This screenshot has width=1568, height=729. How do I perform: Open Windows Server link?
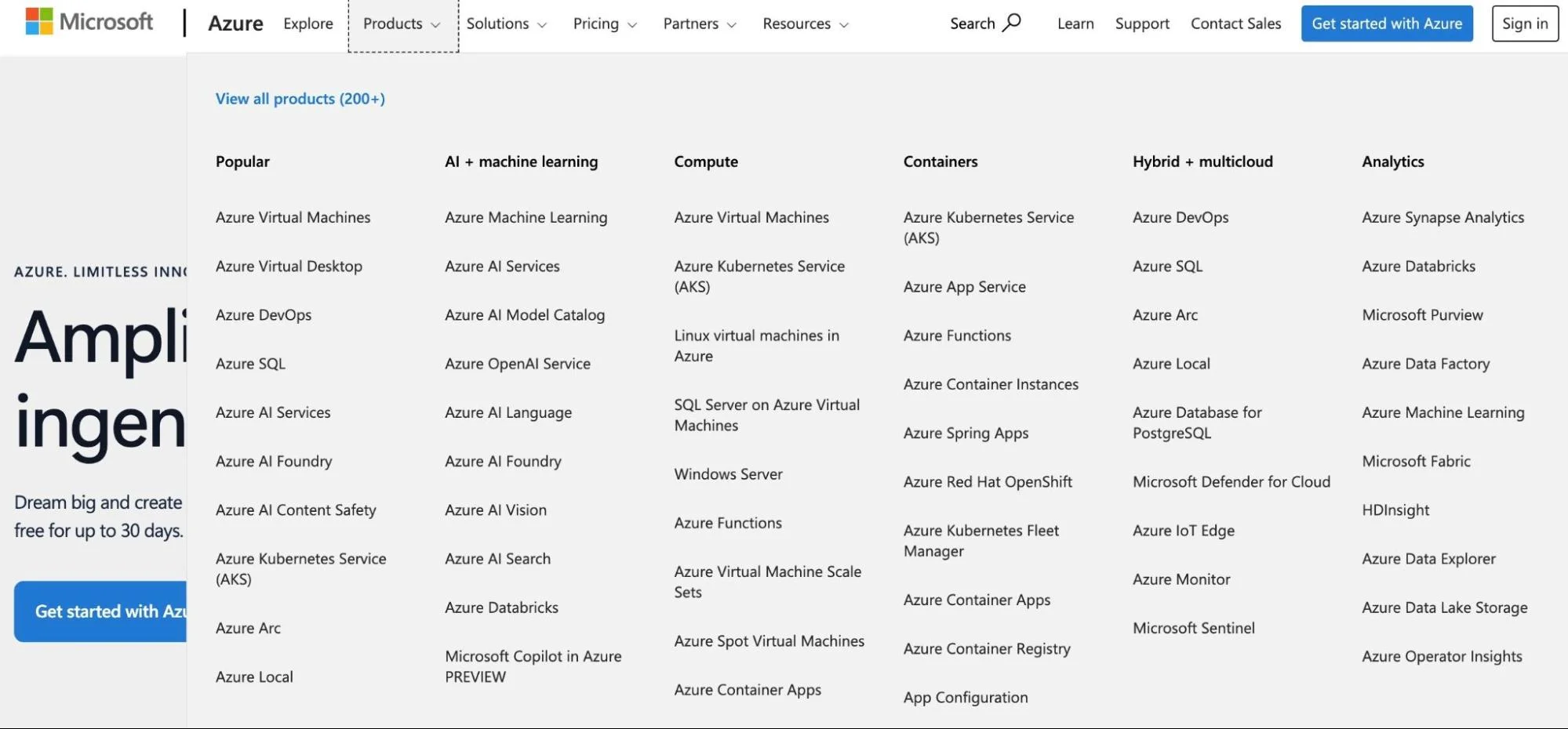point(729,474)
